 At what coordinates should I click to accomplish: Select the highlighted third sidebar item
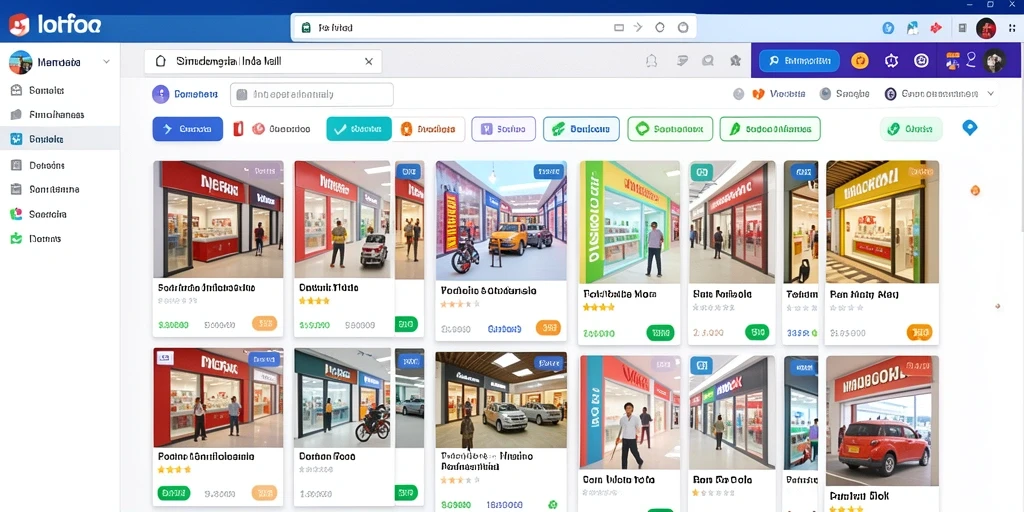pyautogui.click(x=59, y=139)
